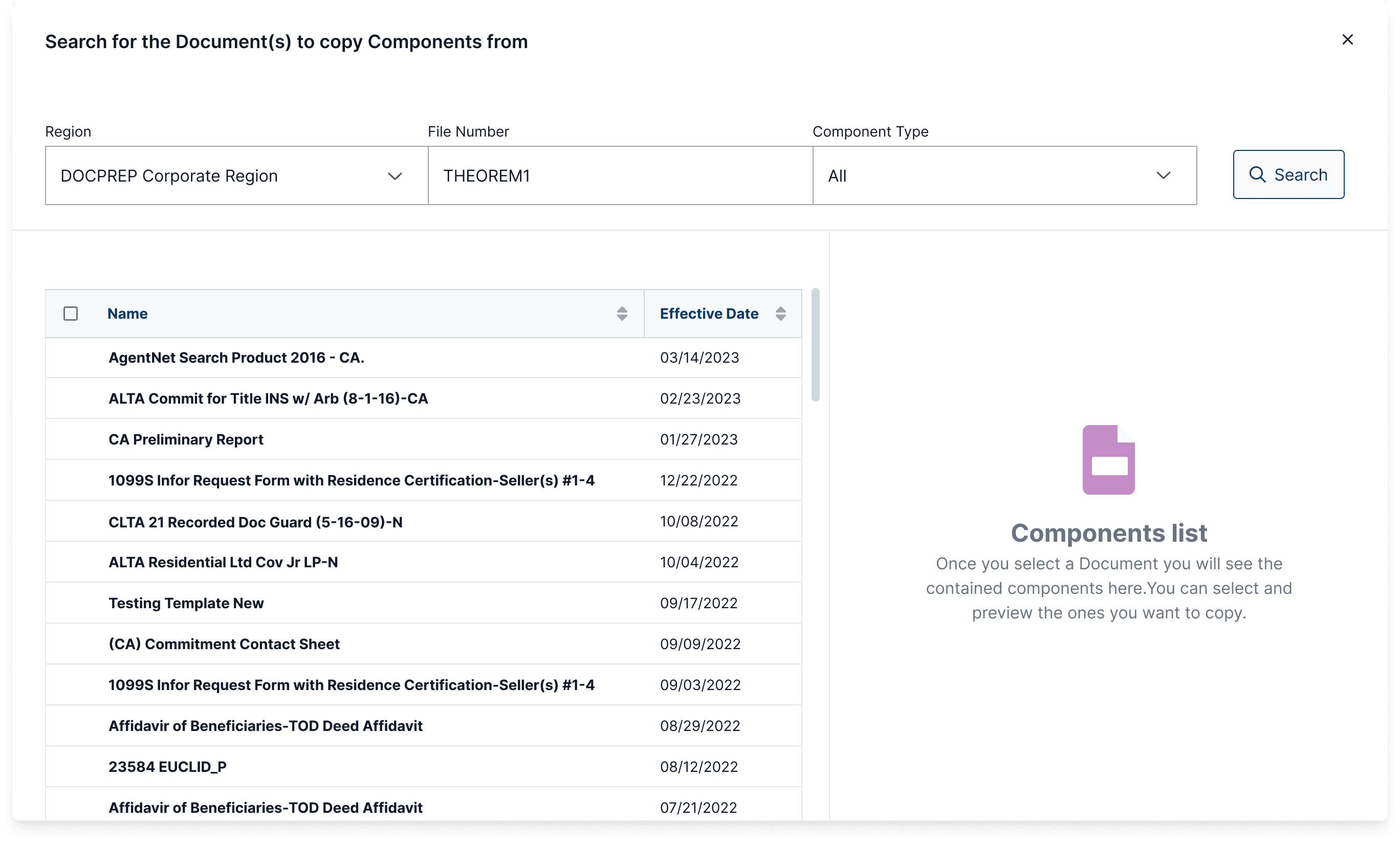Tick the select-all checkbox in header

point(71,314)
